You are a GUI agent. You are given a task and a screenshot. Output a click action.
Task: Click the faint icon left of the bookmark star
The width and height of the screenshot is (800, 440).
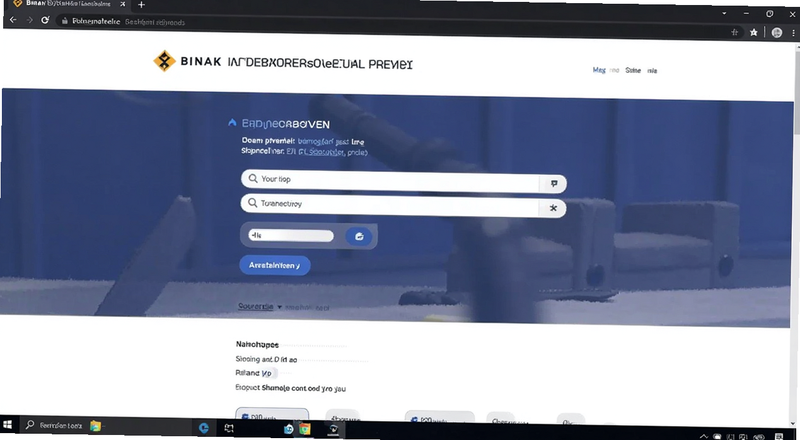(x=735, y=32)
